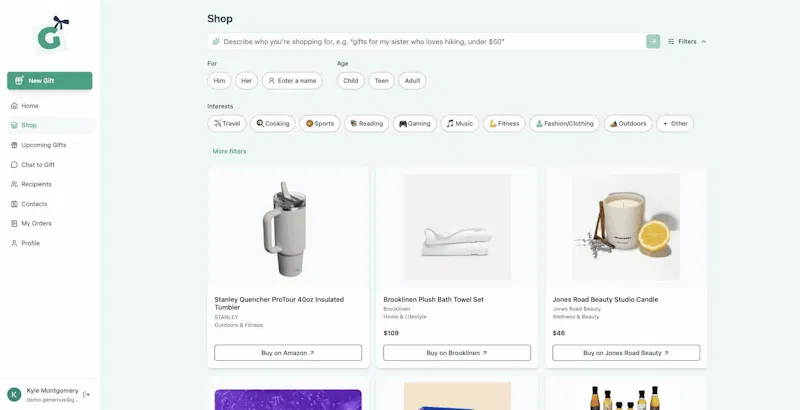Open the Brooklinen Plush Bath Towel Set title
The image size is (800, 410).
(434, 299)
